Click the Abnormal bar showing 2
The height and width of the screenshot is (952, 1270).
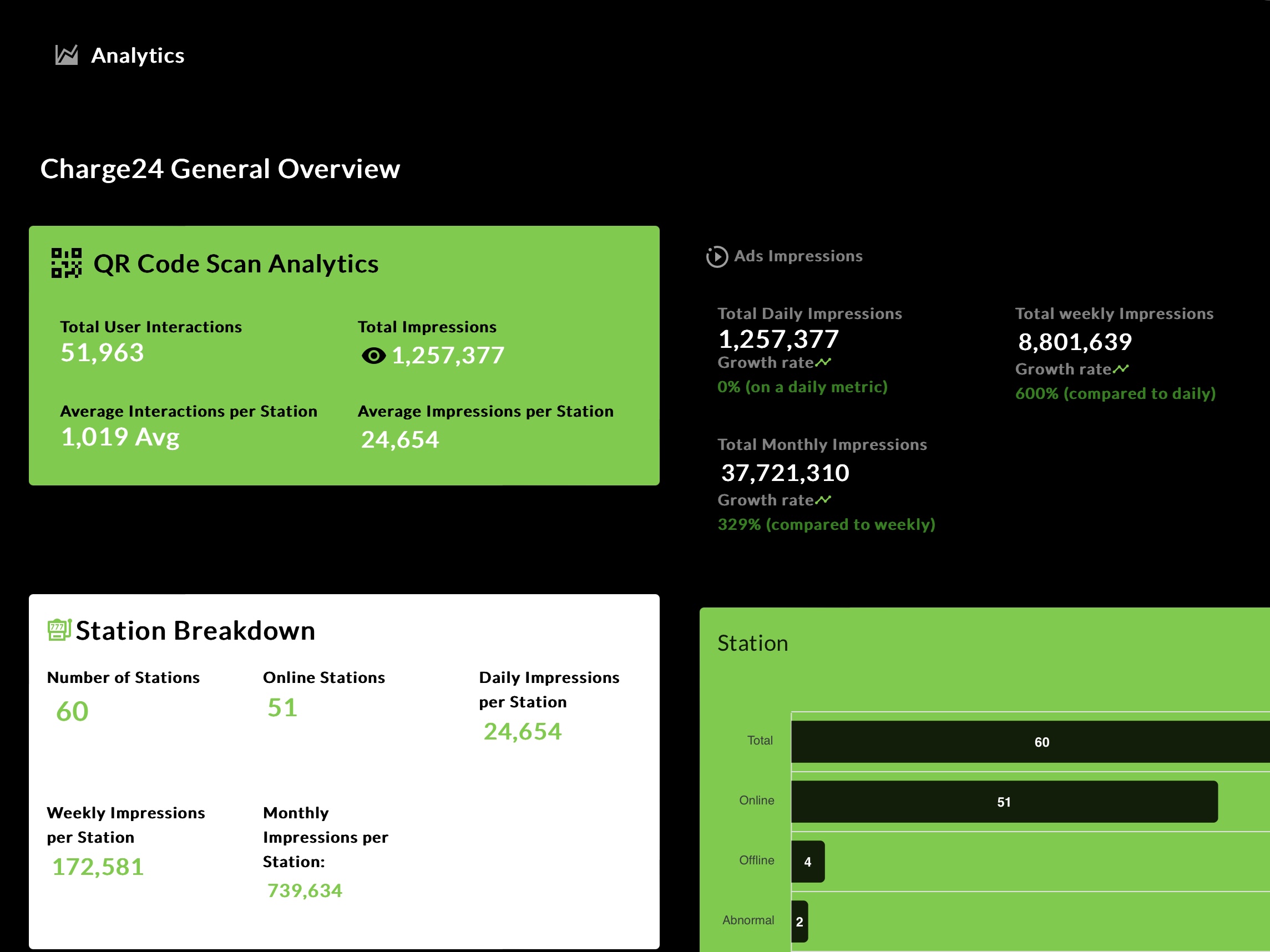pos(799,921)
